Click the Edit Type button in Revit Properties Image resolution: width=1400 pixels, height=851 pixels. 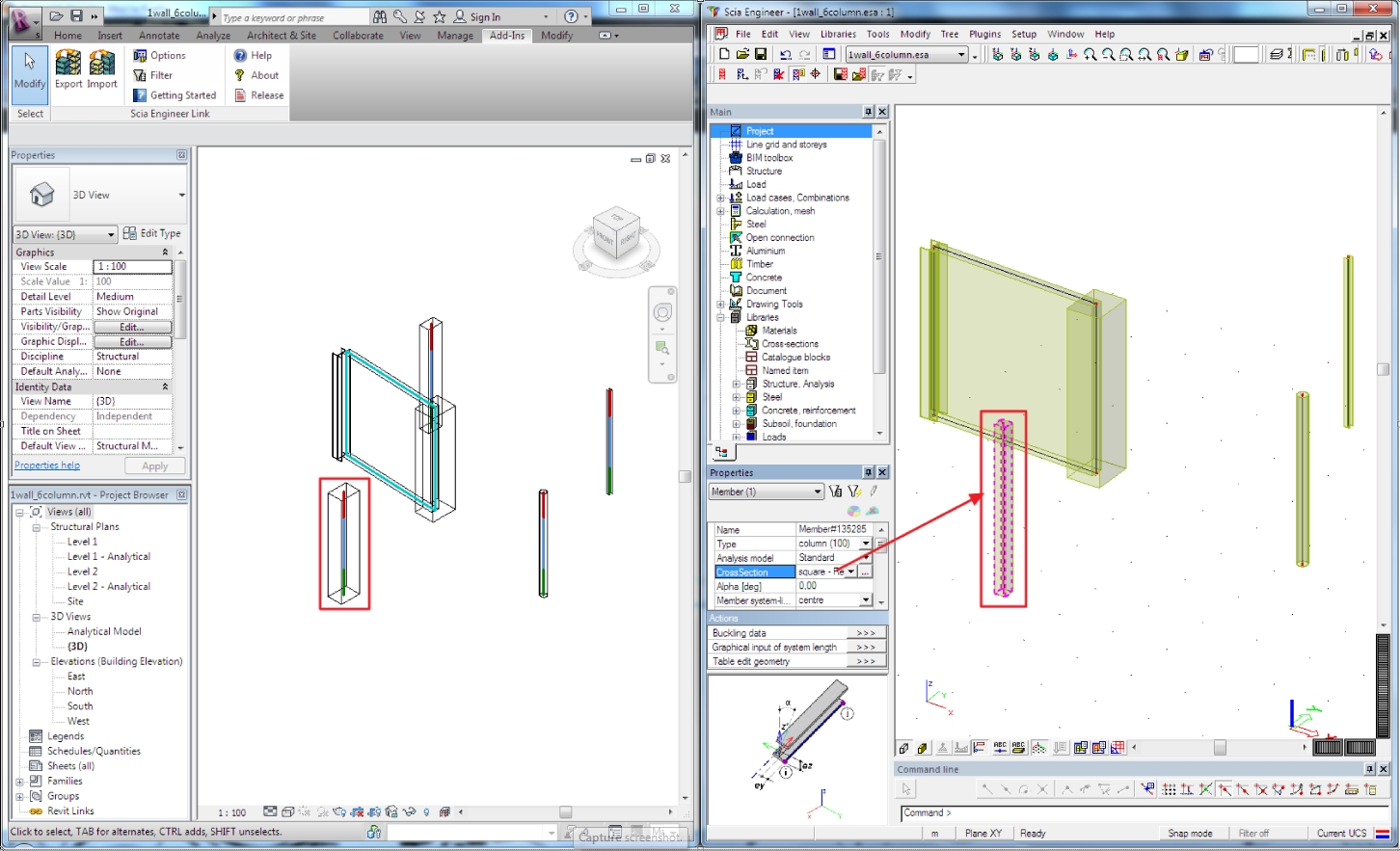click(x=152, y=233)
